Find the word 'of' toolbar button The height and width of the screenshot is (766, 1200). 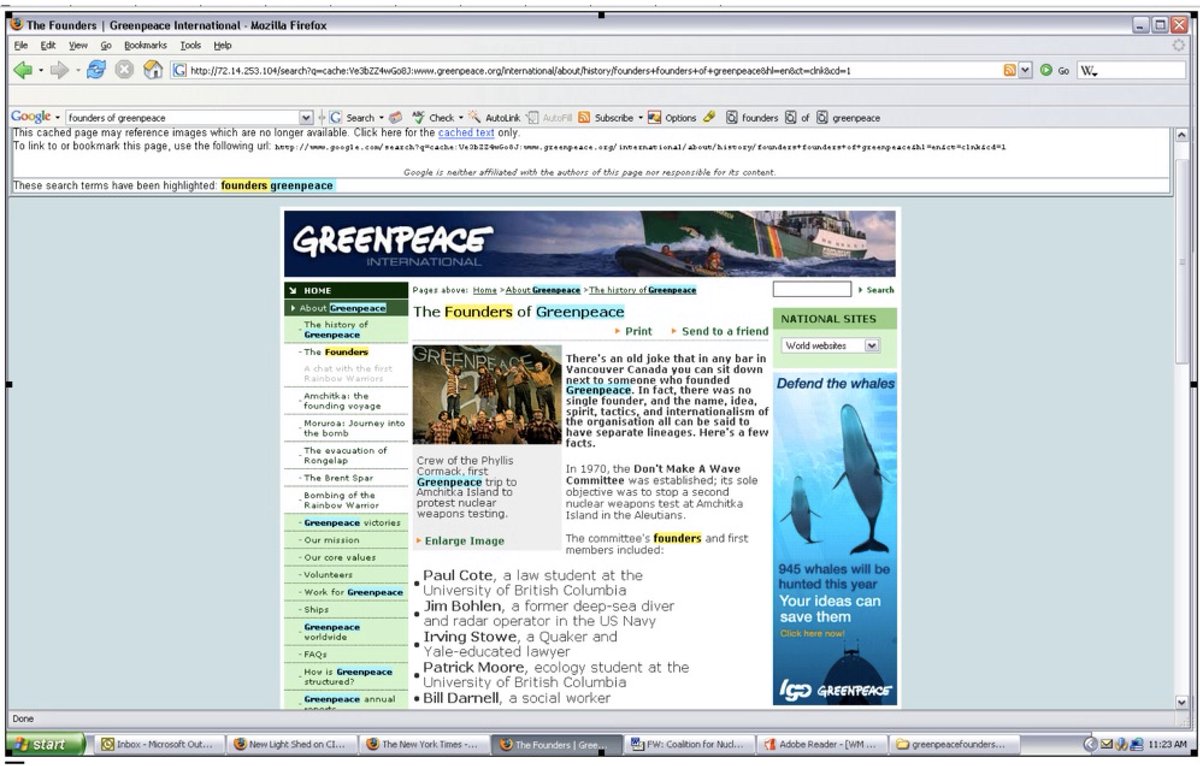[x=797, y=117]
